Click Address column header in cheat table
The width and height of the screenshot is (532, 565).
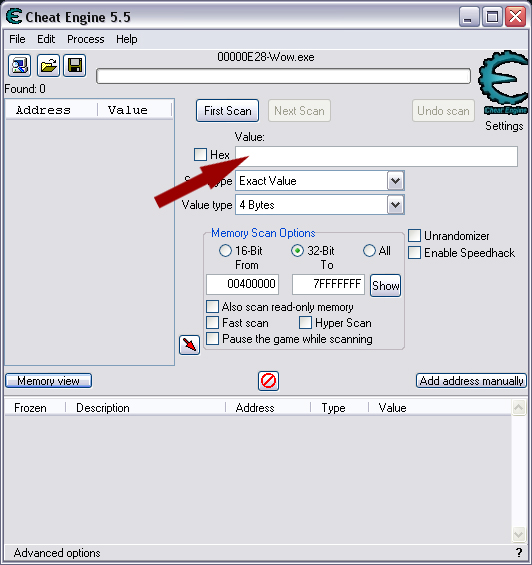click(x=268, y=408)
